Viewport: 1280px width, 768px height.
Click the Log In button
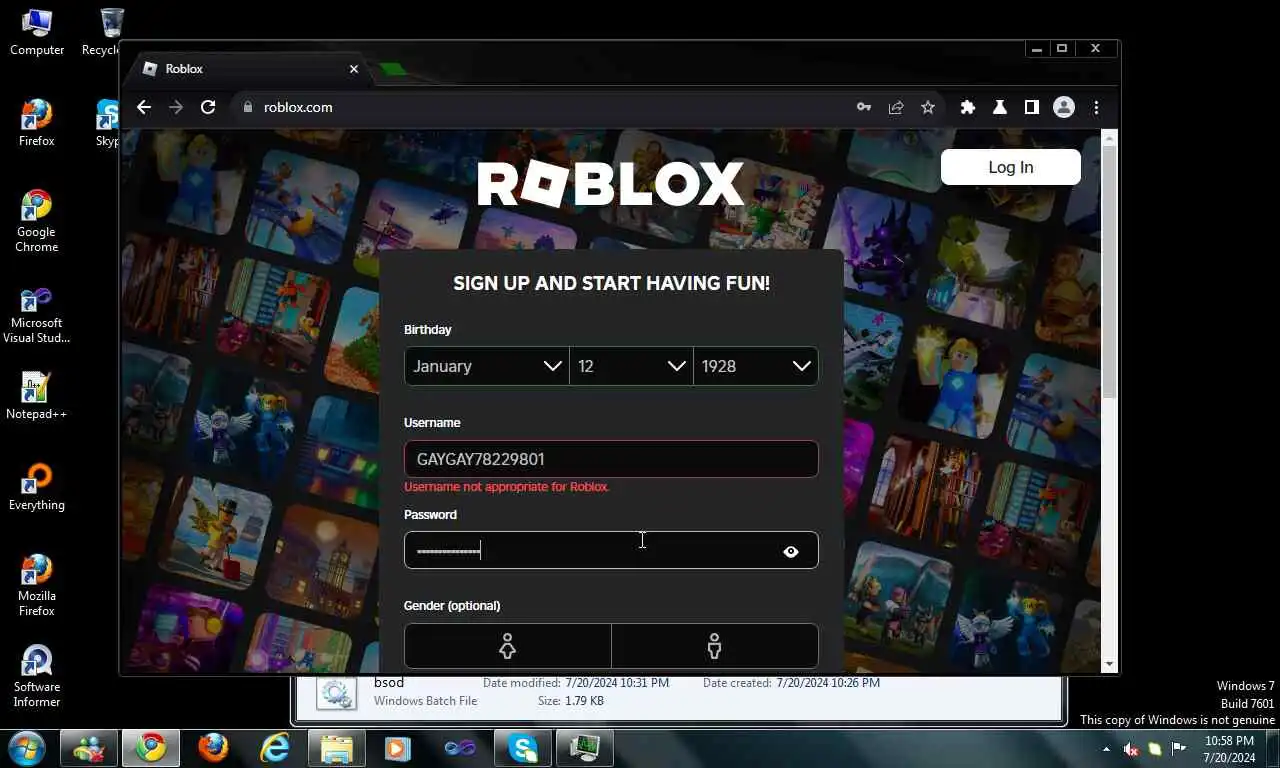click(1011, 167)
